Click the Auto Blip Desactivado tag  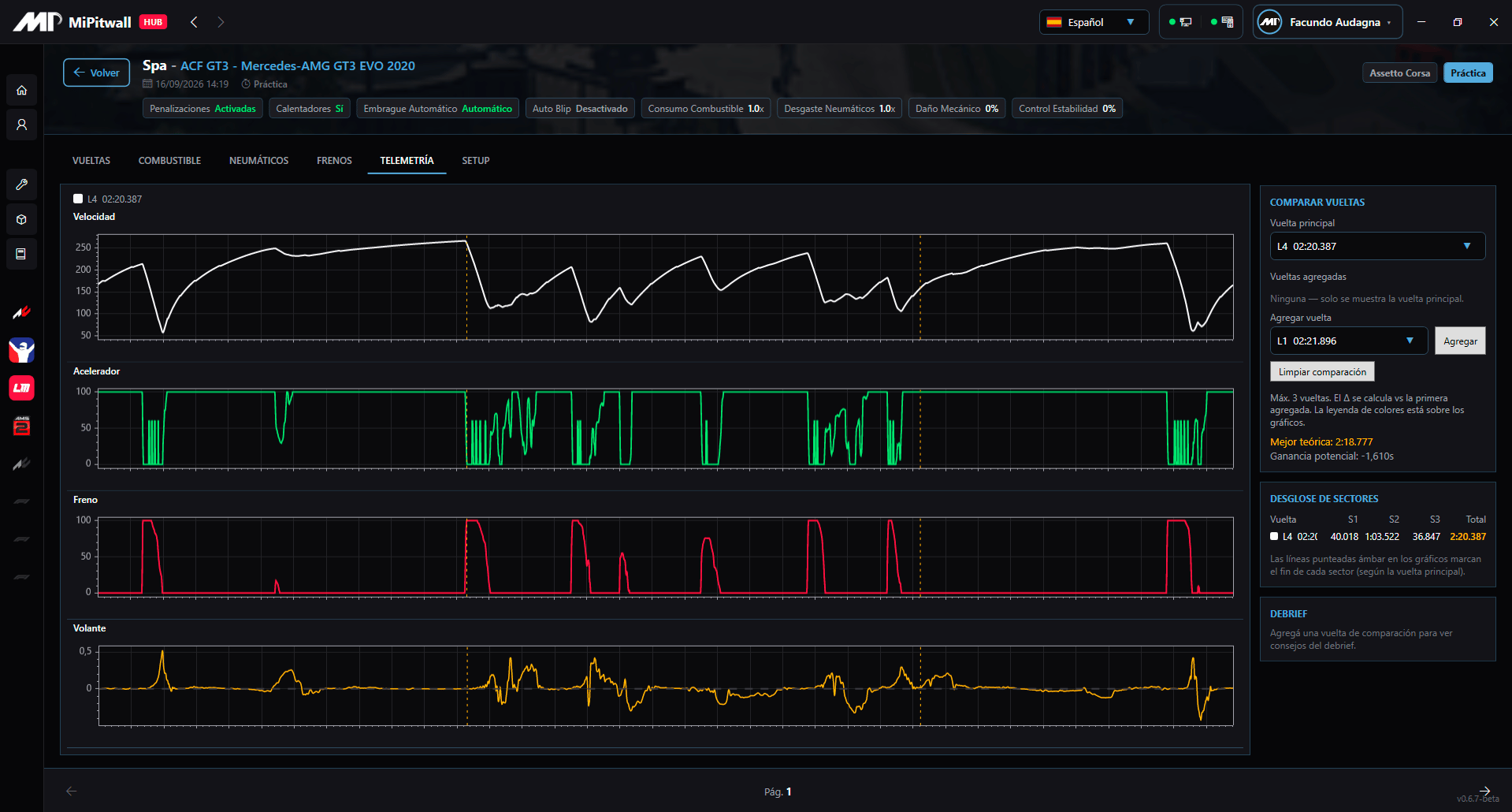tap(580, 108)
